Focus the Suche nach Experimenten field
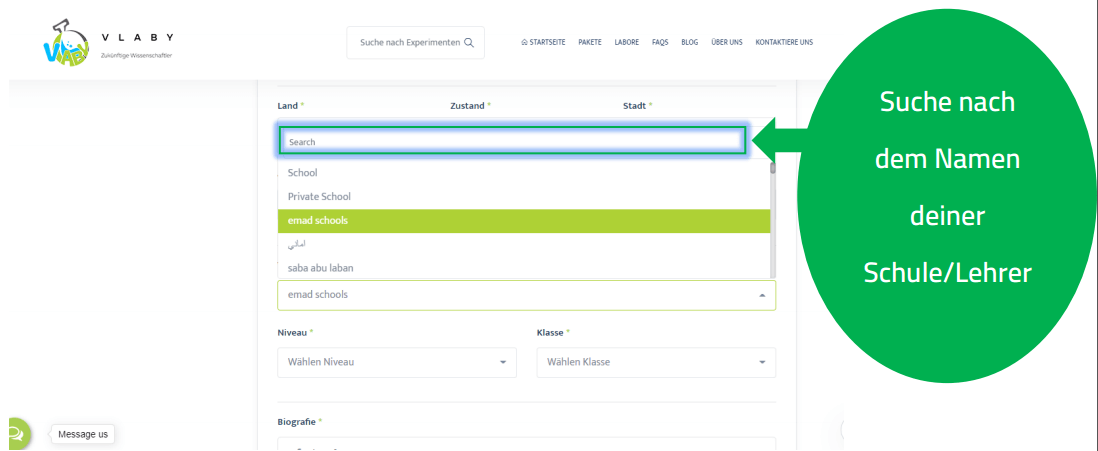 point(410,43)
